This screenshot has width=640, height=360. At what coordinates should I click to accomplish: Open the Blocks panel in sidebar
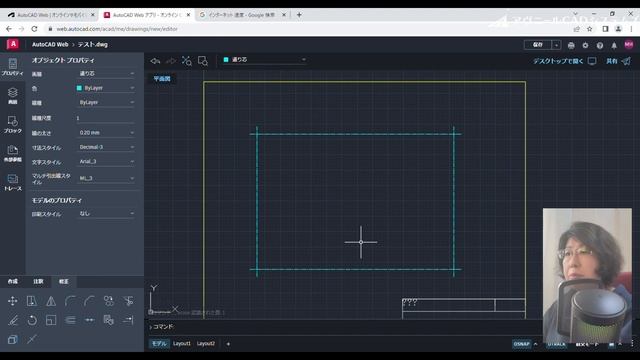[13, 125]
